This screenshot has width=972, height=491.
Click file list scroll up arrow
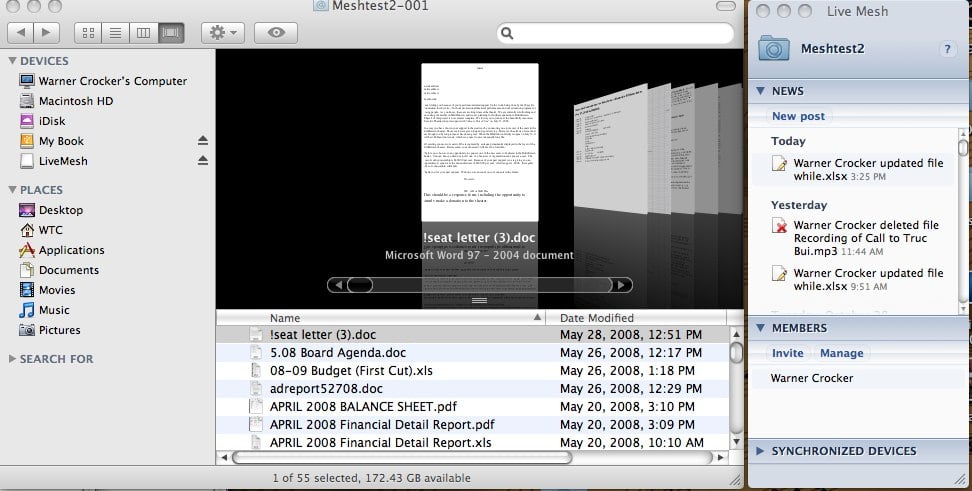(x=736, y=334)
